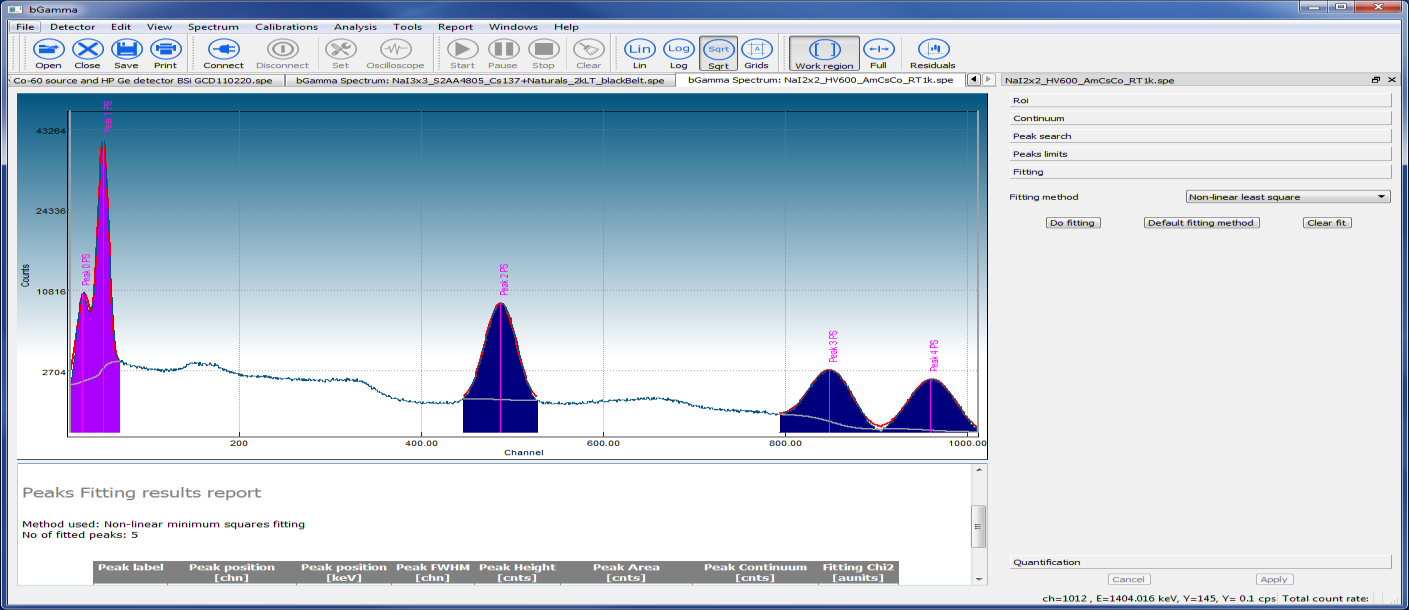This screenshot has width=1409, height=610.
Task: Open the Spectrum menu
Action: (x=213, y=27)
